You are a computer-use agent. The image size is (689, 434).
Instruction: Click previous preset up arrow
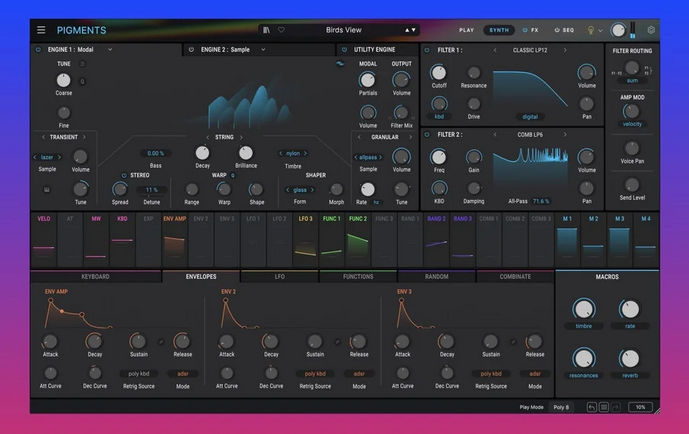407,30
